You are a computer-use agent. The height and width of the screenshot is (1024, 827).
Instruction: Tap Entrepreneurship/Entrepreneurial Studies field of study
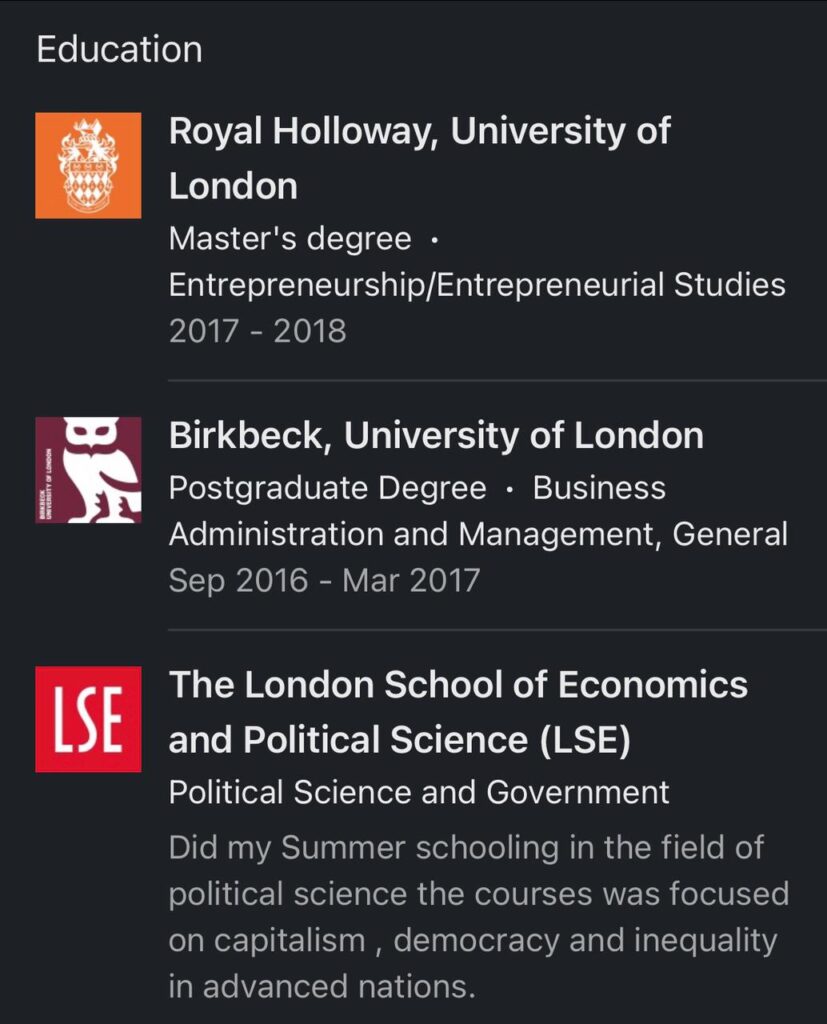pos(477,285)
